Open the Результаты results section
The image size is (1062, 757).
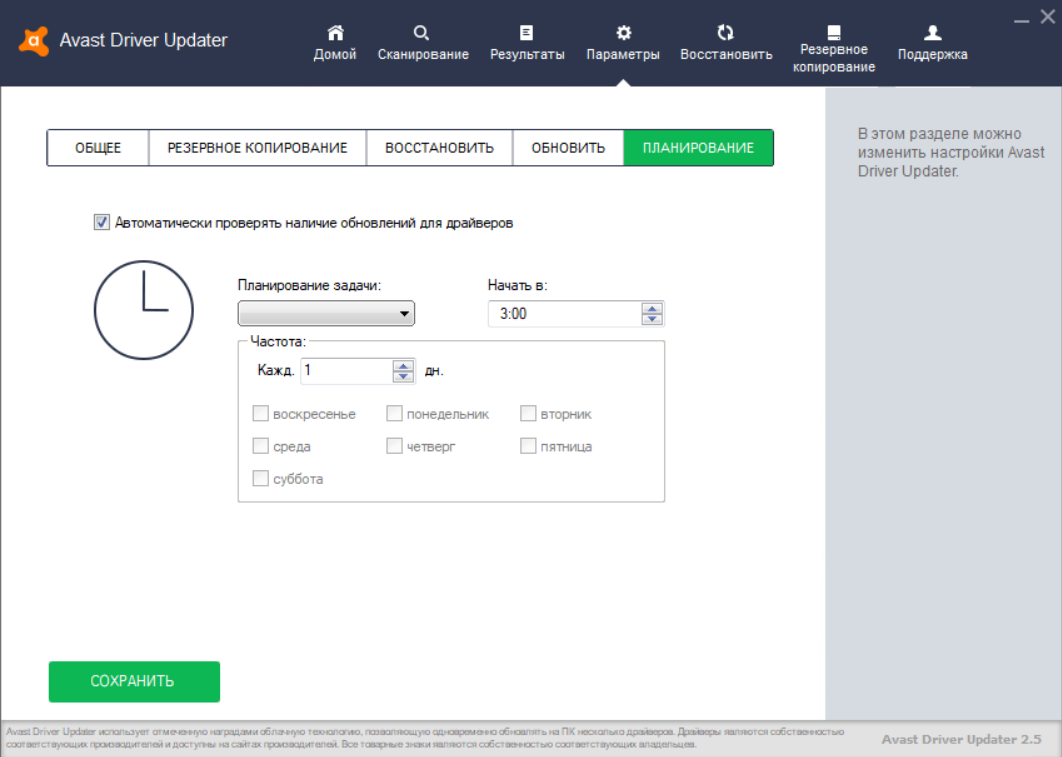(x=527, y=43)
